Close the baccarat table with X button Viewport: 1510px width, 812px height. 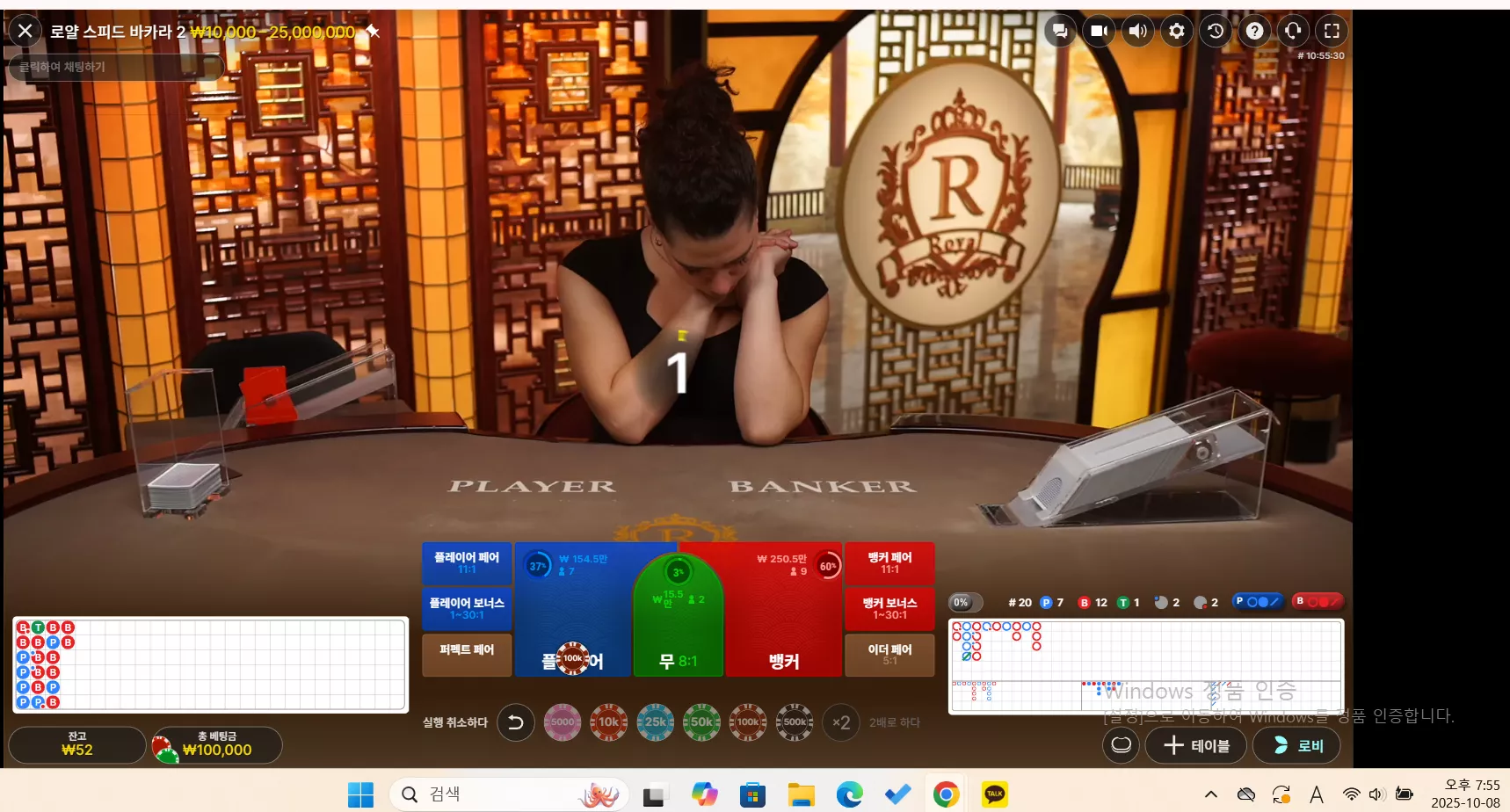(x=25, y=31)
